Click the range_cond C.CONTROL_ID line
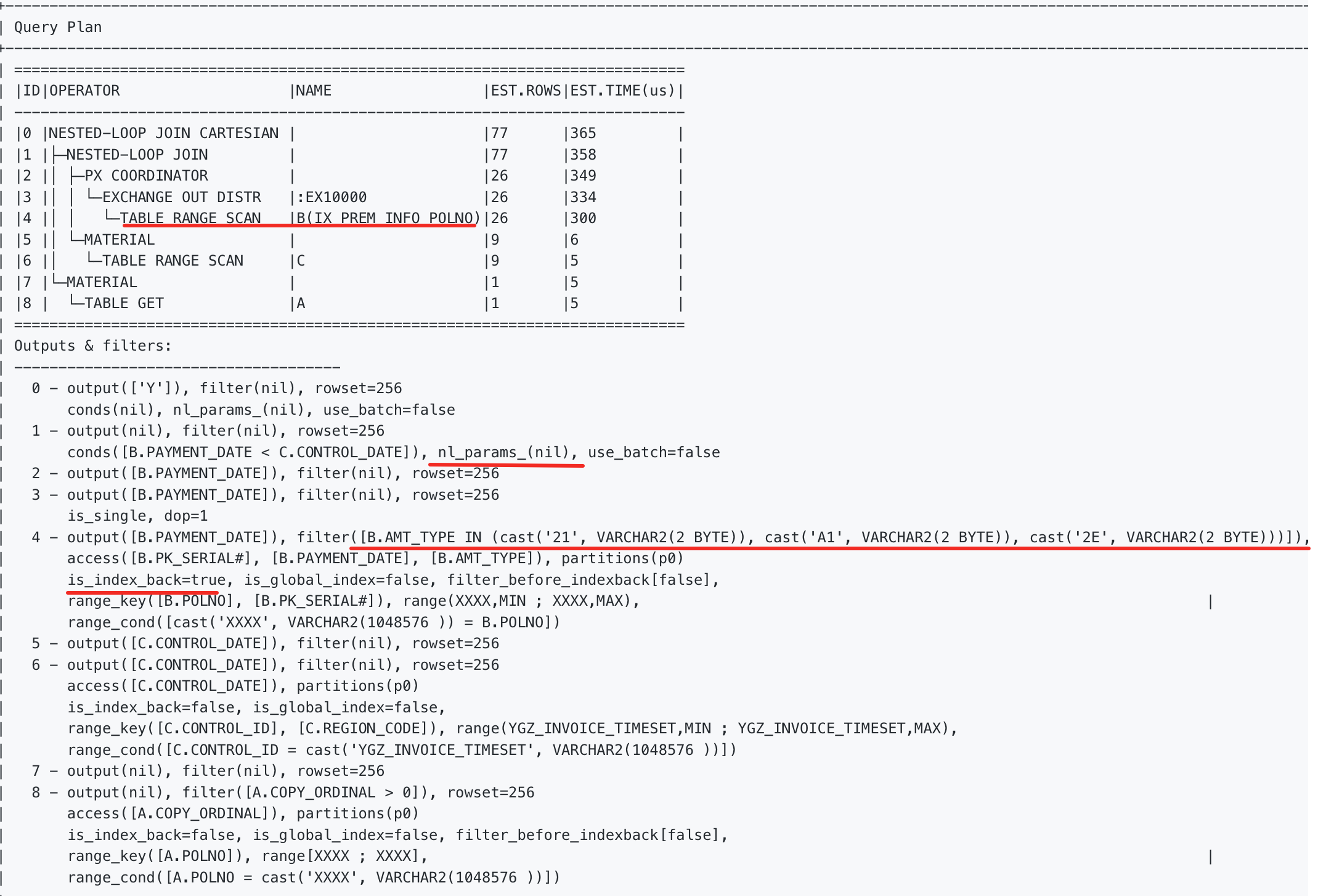This screenshot has height=896, width=1326. click(x=402, y=750)
